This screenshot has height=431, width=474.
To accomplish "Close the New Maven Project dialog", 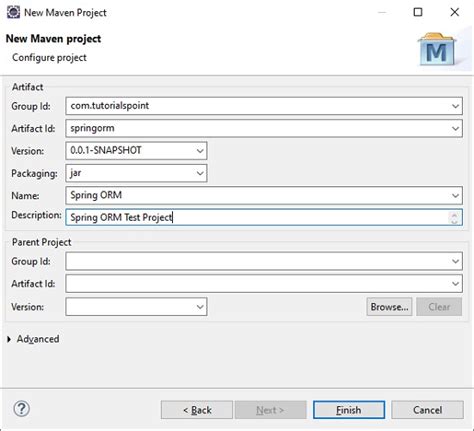I will click(x=455, y=12).
